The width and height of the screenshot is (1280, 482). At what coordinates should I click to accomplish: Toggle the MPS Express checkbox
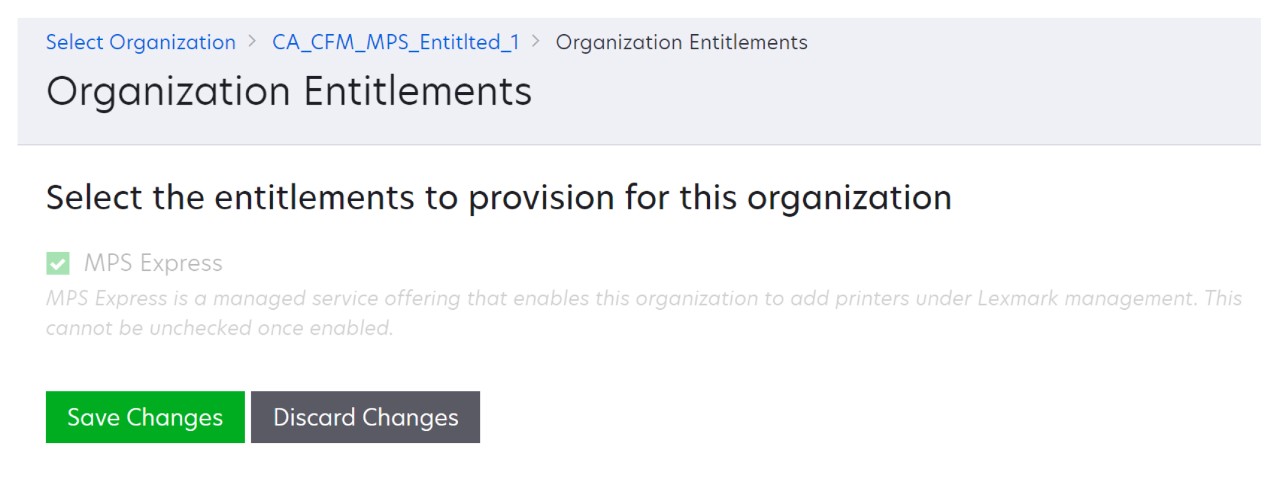58,264
